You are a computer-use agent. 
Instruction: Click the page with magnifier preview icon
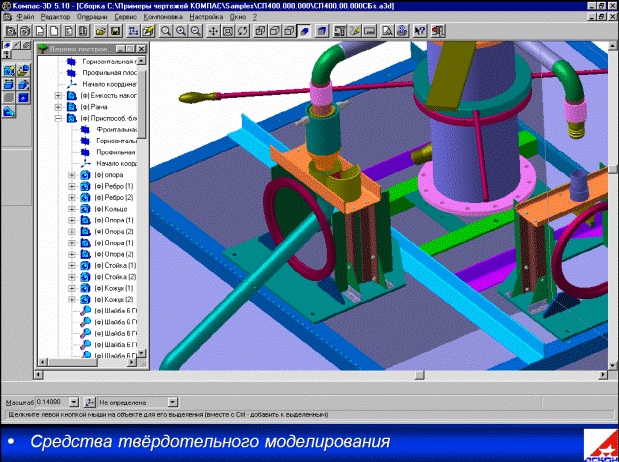(x=387, y=31)
